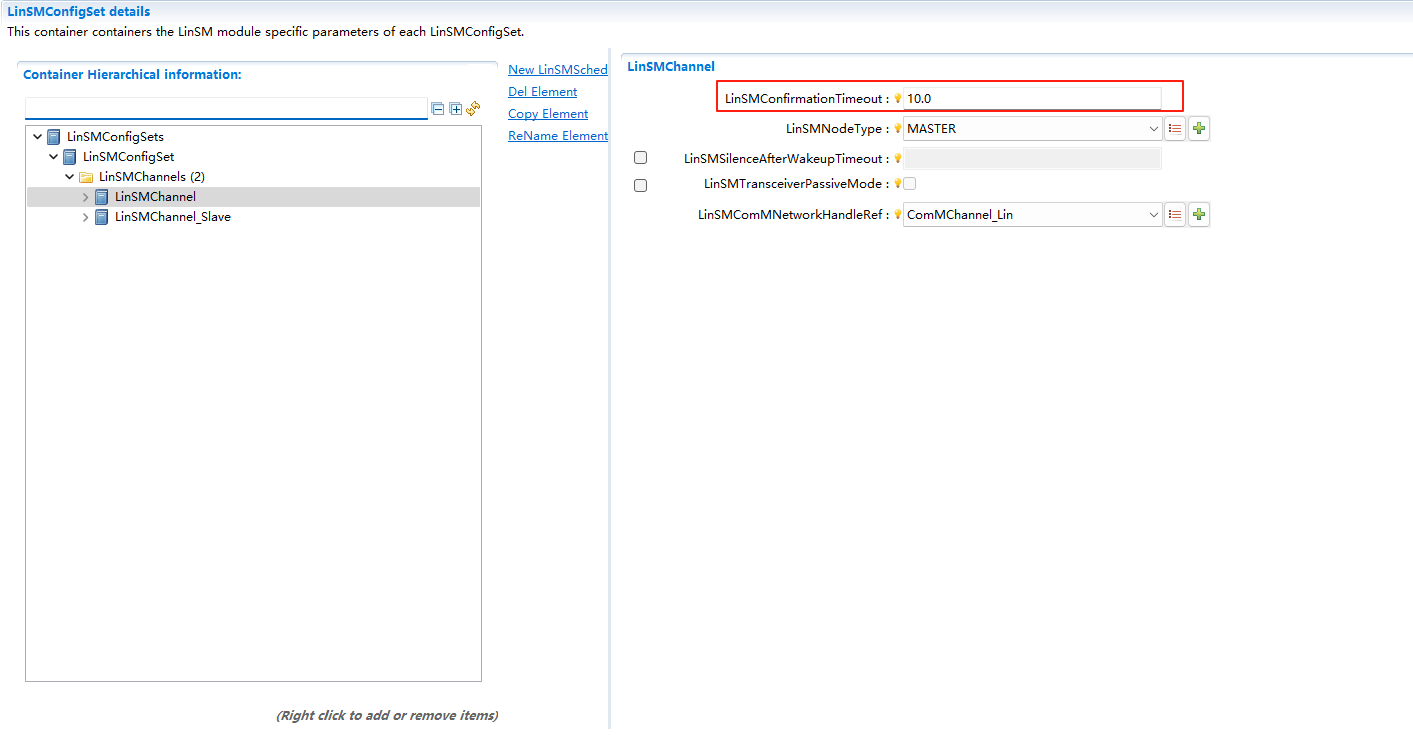This screenshot has width=1413, height=737.
Task: Click the Copy Element link
Action: click(548, 114)
